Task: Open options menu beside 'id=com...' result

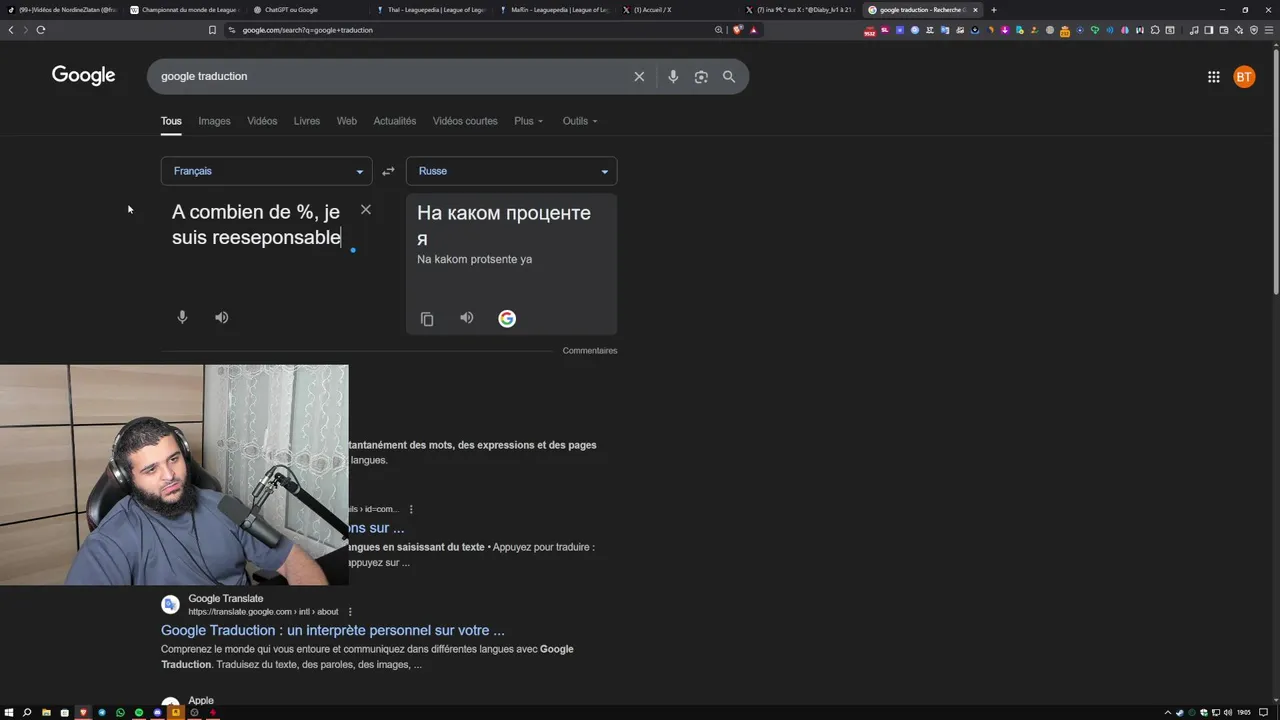Action: click(x=411, y=509)
